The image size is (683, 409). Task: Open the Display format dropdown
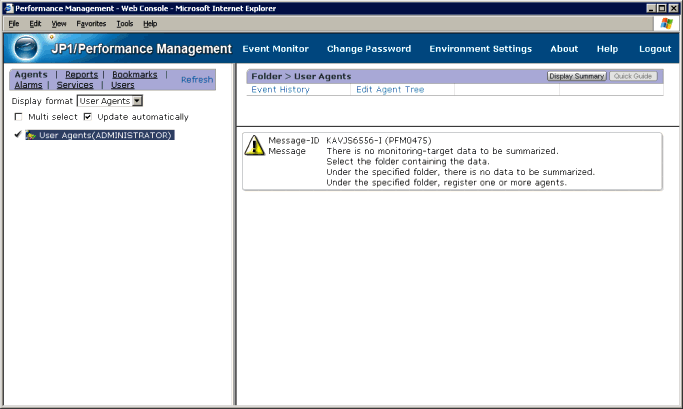click(110, 101)
